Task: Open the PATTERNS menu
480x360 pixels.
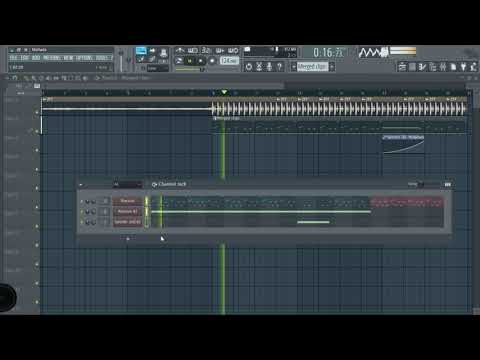Action: (x=52, y=58)
